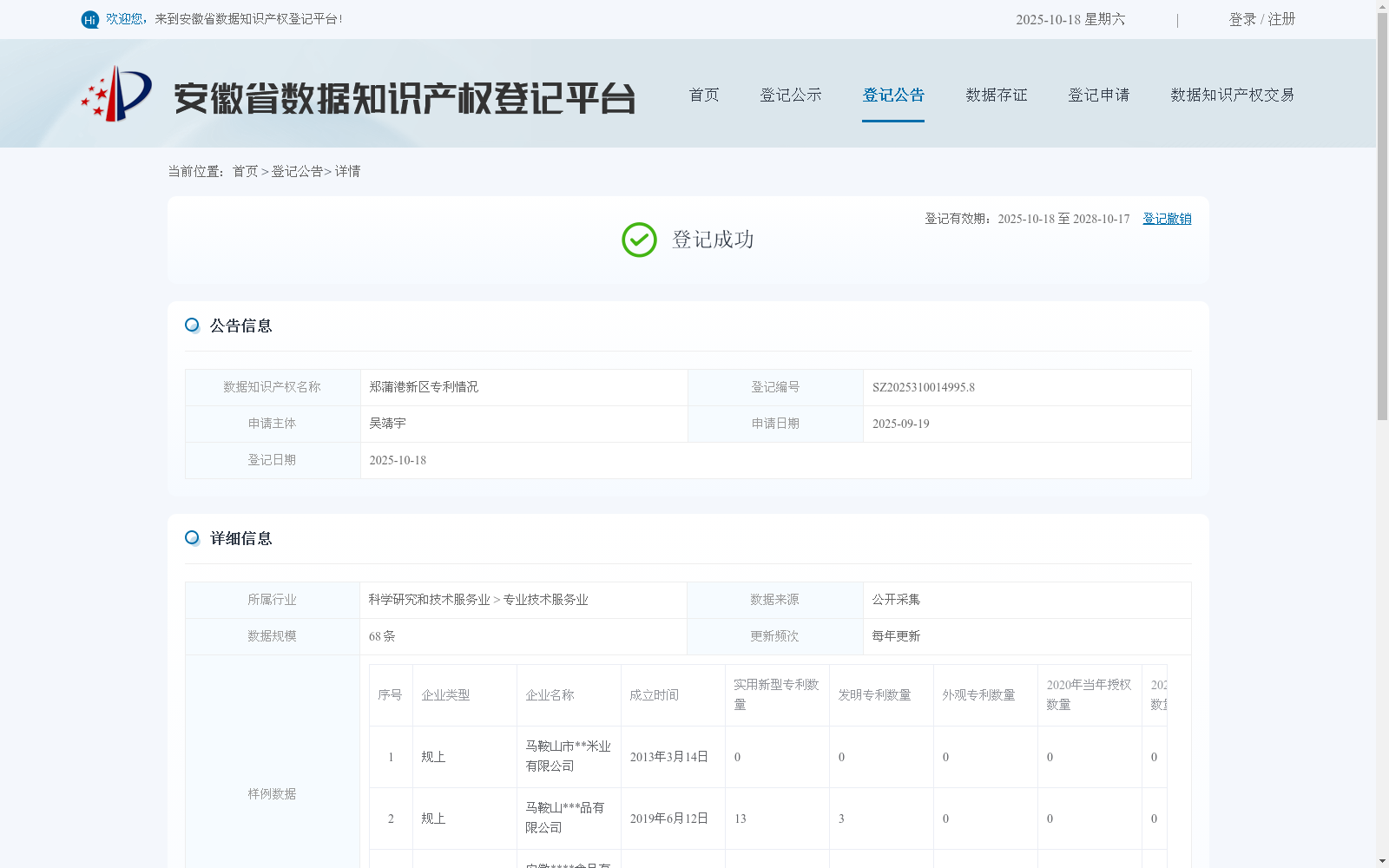Click the application date 2025-09-19

click(x=900, y=424)
